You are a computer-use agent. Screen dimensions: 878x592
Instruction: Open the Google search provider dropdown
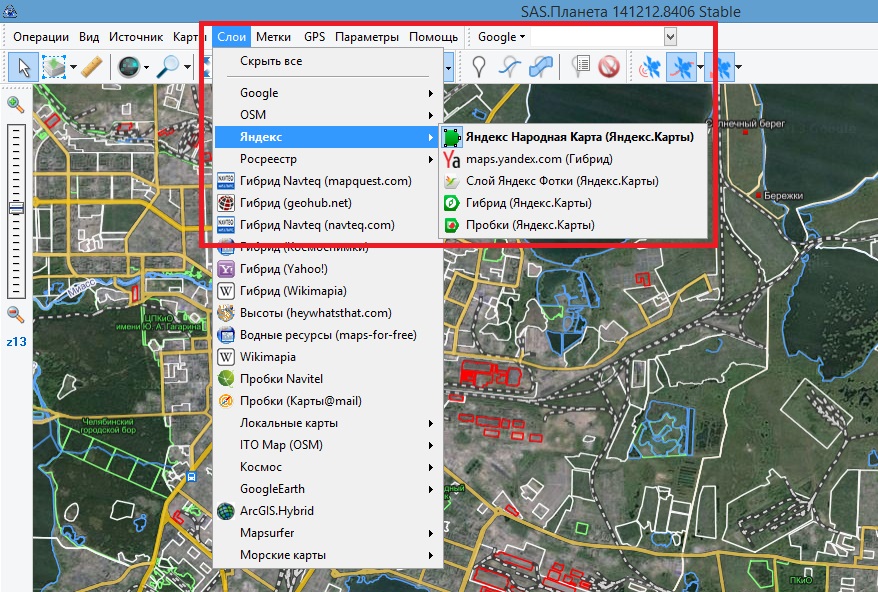point(501,37)
